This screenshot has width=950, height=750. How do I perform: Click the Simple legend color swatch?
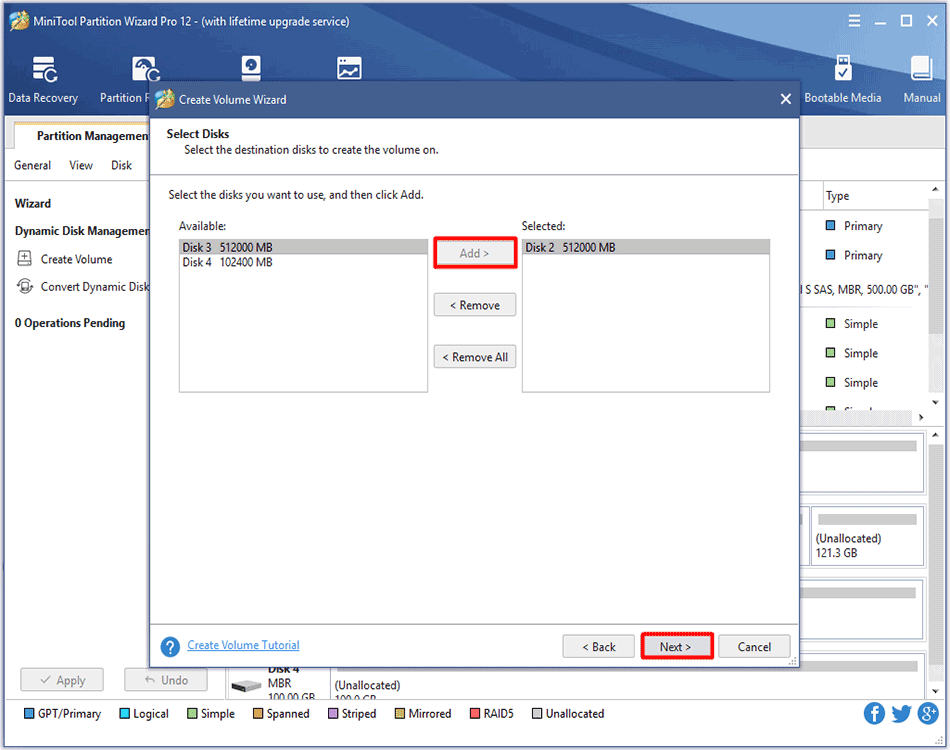192,713
